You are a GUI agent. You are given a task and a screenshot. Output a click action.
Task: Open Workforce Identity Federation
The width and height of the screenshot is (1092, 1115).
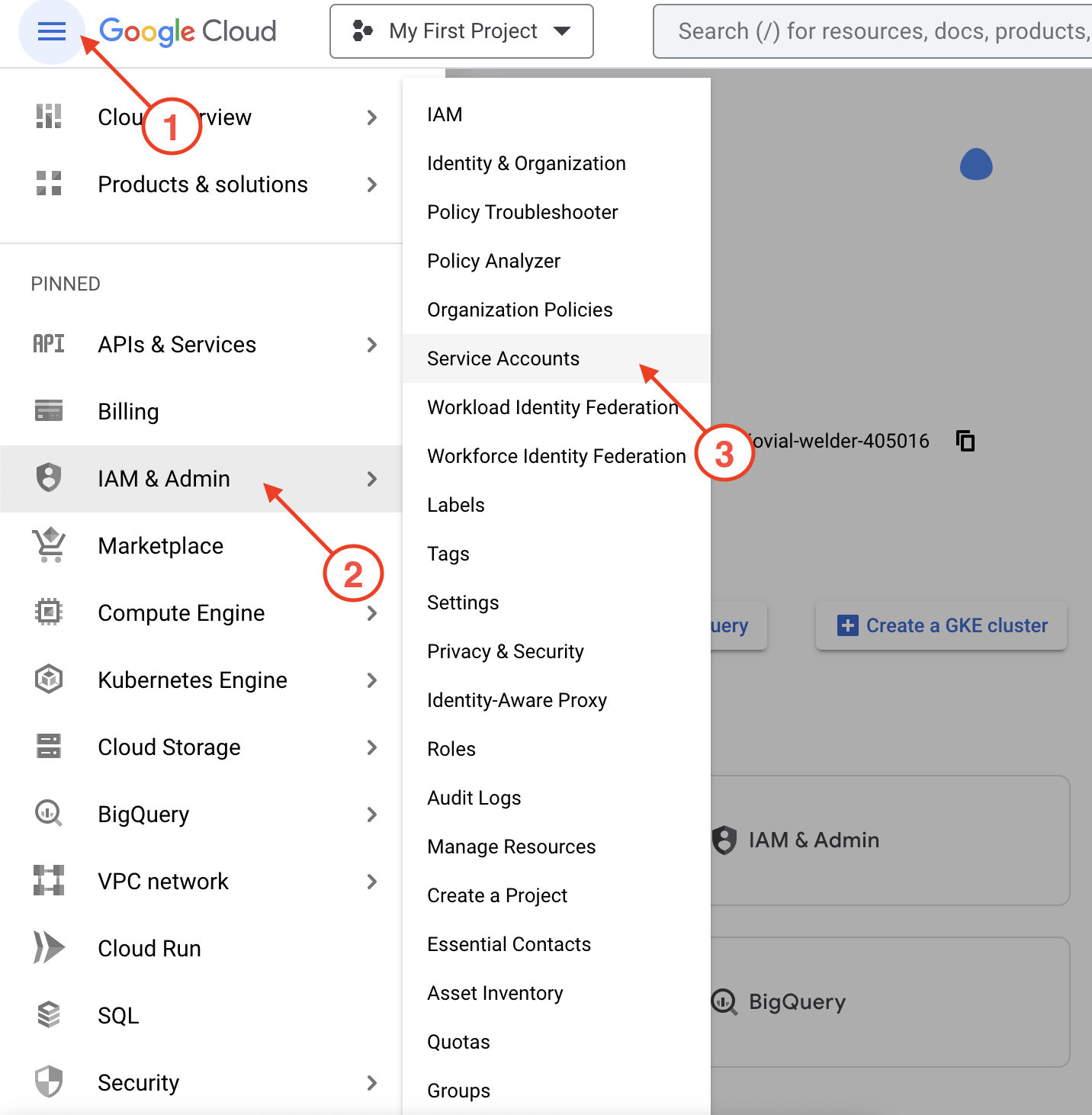[x=557, y=456]
